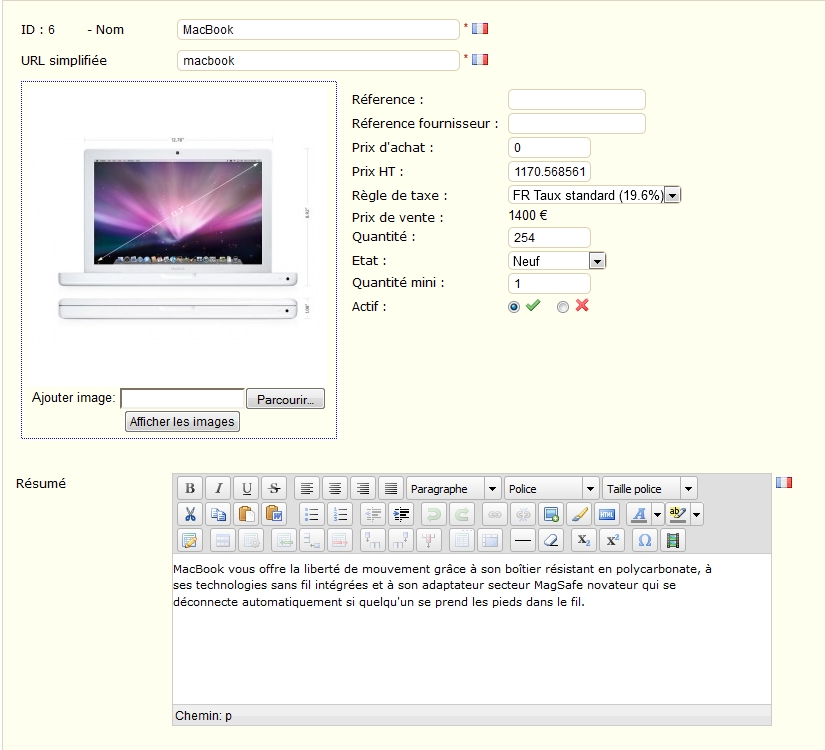825x750 pixels.
Task: Open the Paragraphe format dropdown
Action: click(454, 488)
